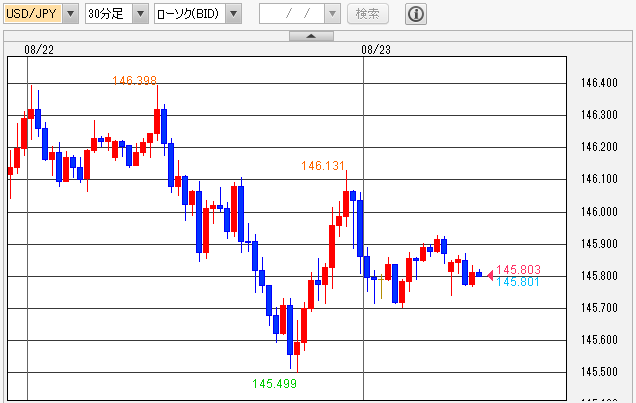Viewport: 636px width, 403px height.
Task: Click the 145.600 axis value
Action: point(599,340)
